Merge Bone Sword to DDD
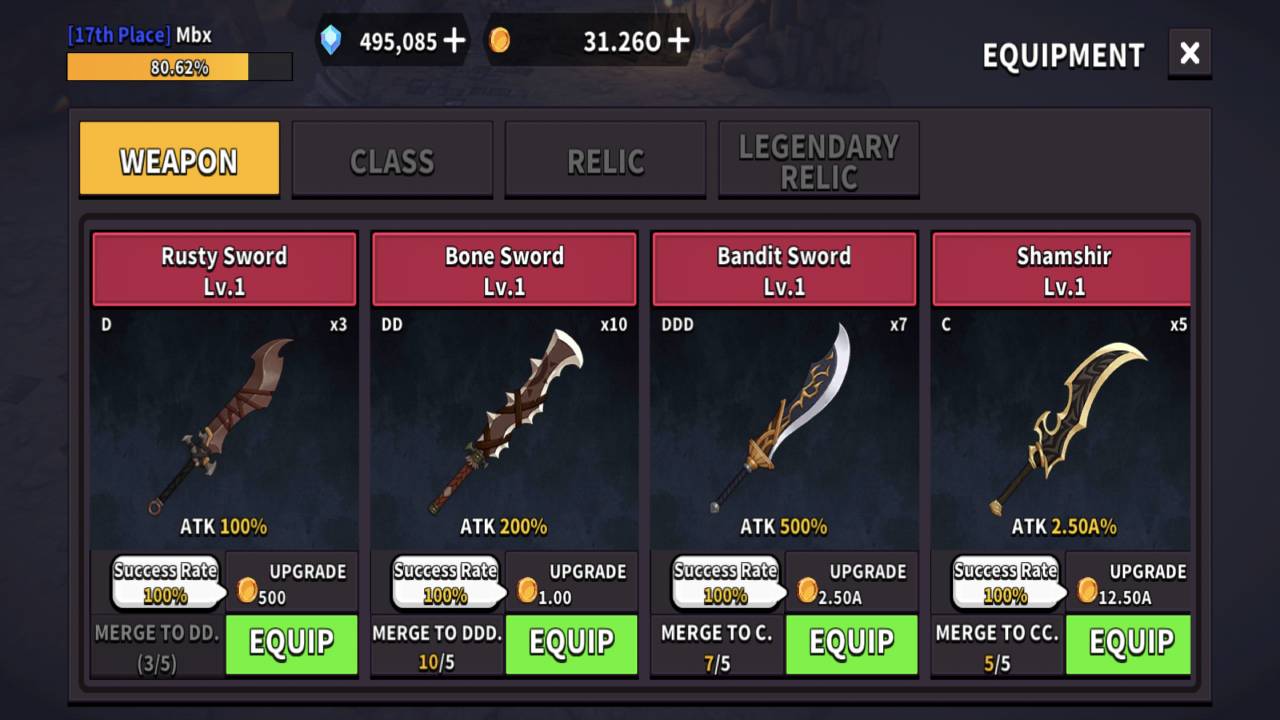The image size is (1280, 720). point(438,646)
